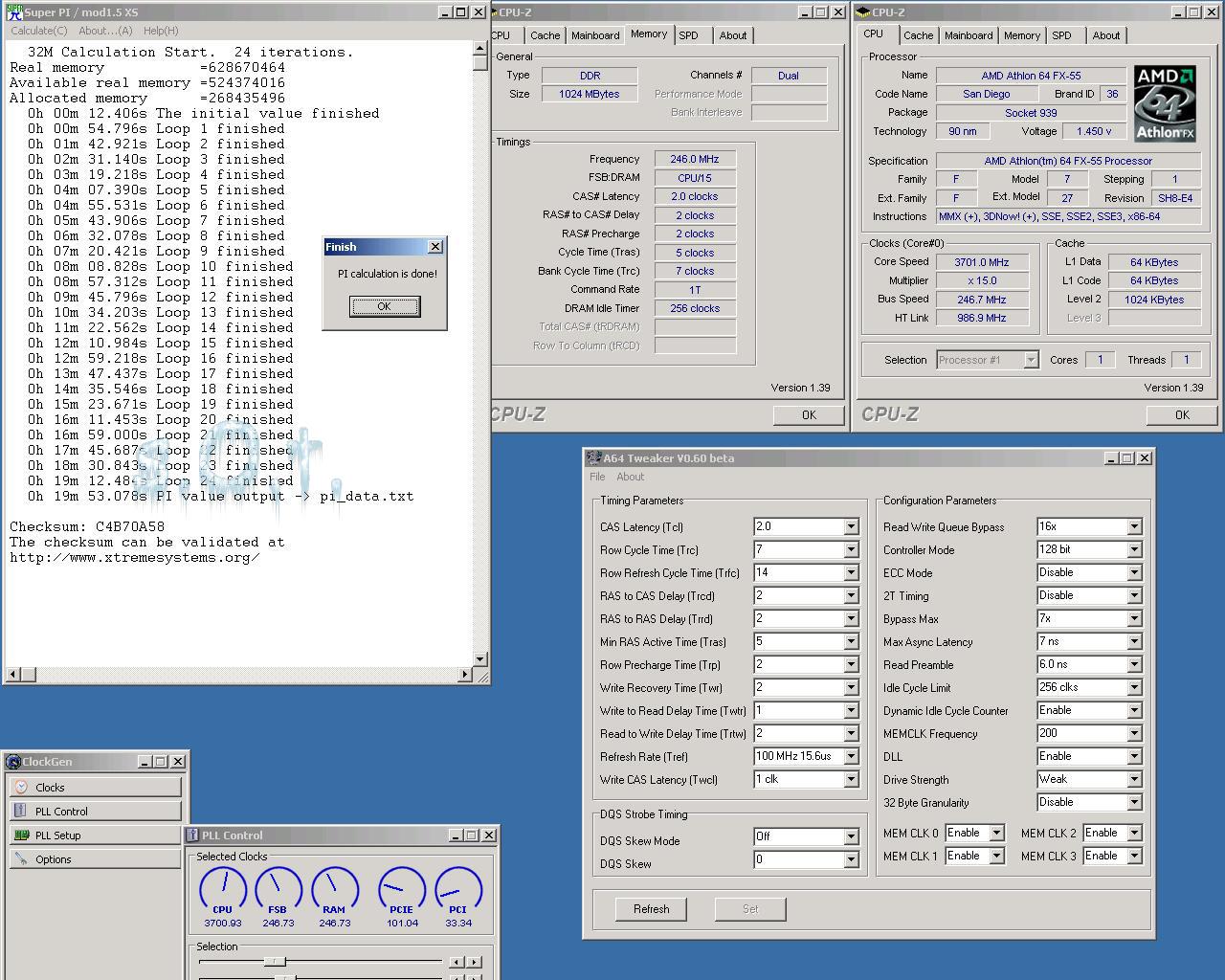Screen dimensions: 1225x980
Task: Click the A64 Tweaker title bar icon
Action: click(594, 458)
